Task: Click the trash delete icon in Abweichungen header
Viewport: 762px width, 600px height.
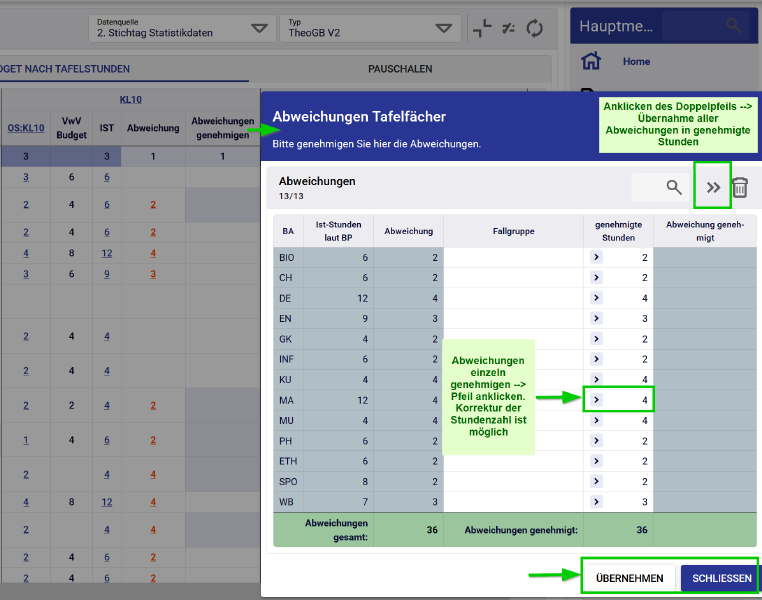Action: pyautogui.click(x=740, y=188)
